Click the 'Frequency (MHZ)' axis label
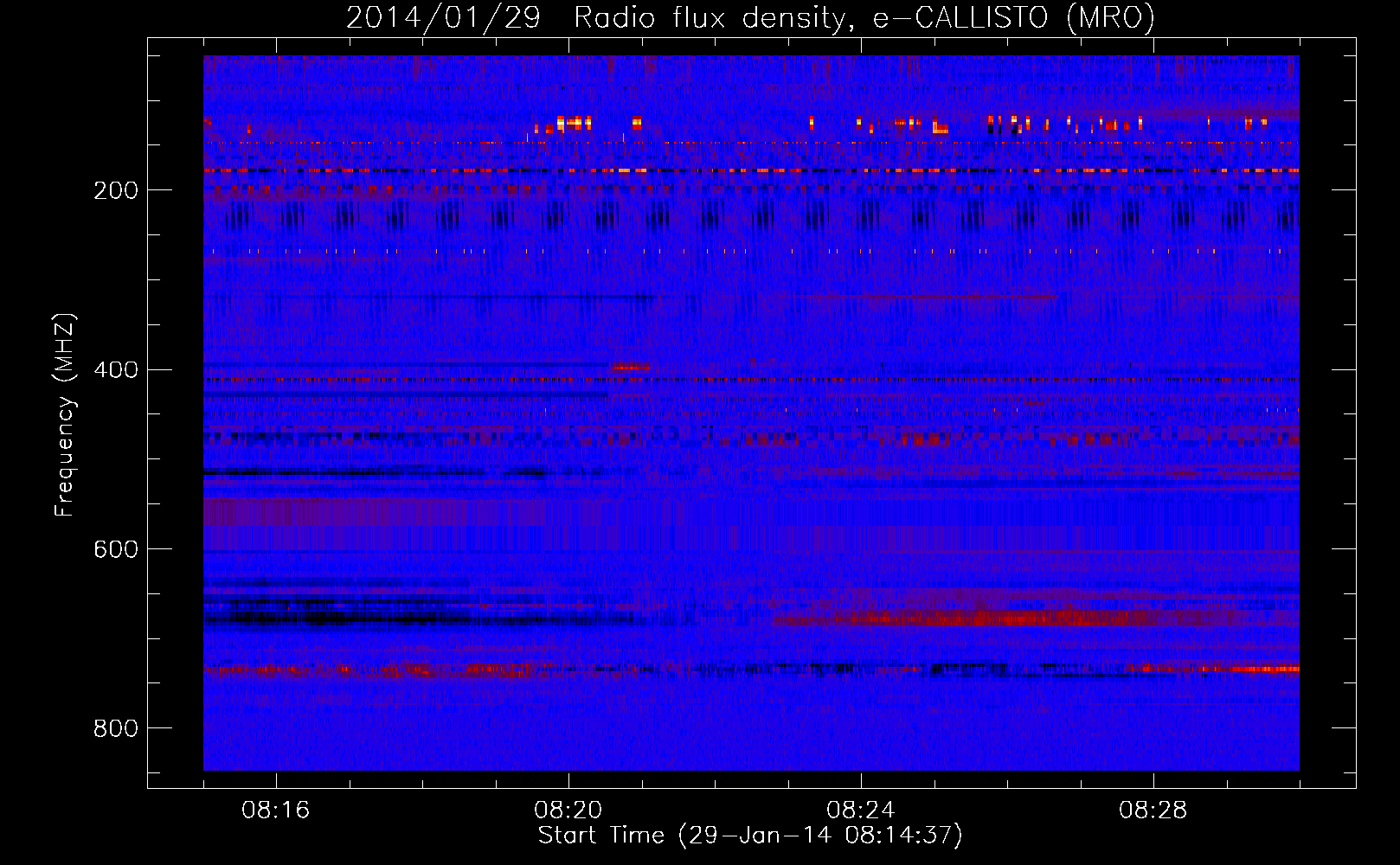The width and height of the screenshot is (1400, 865). coord(64,415)
